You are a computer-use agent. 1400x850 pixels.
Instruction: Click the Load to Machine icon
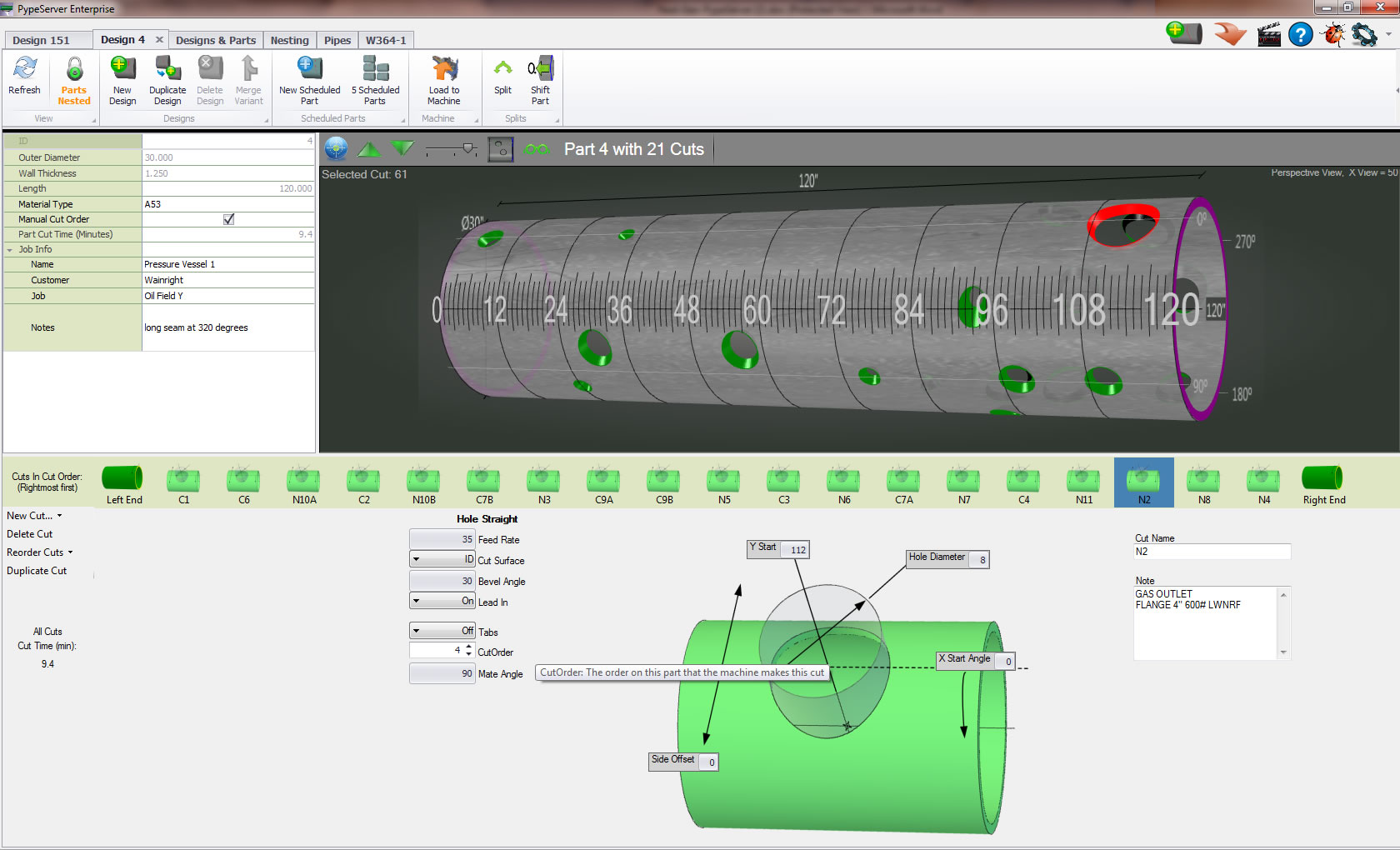tap(444, 70)
